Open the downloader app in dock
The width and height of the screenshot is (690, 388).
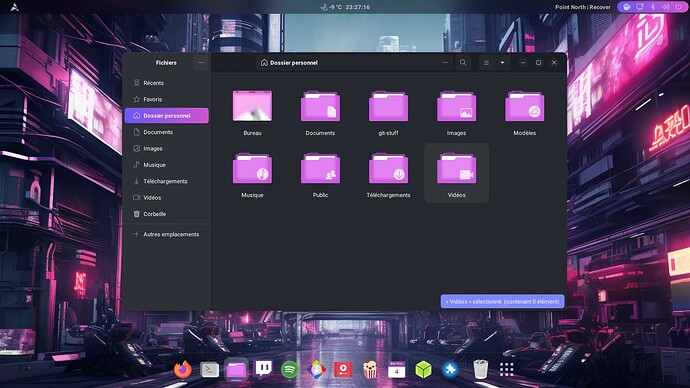point(316,370)
